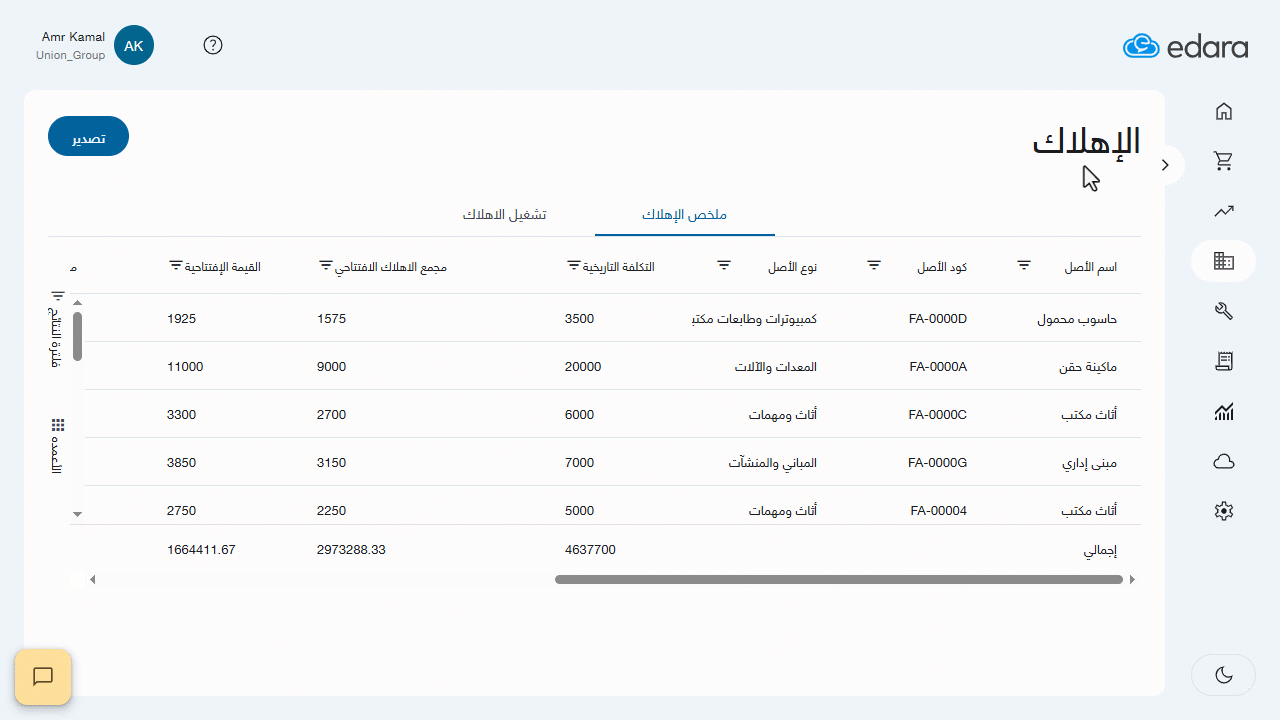Screen dimensions: 1280x720
Task: Open the filters side panel tab
Action: [58, 330]
